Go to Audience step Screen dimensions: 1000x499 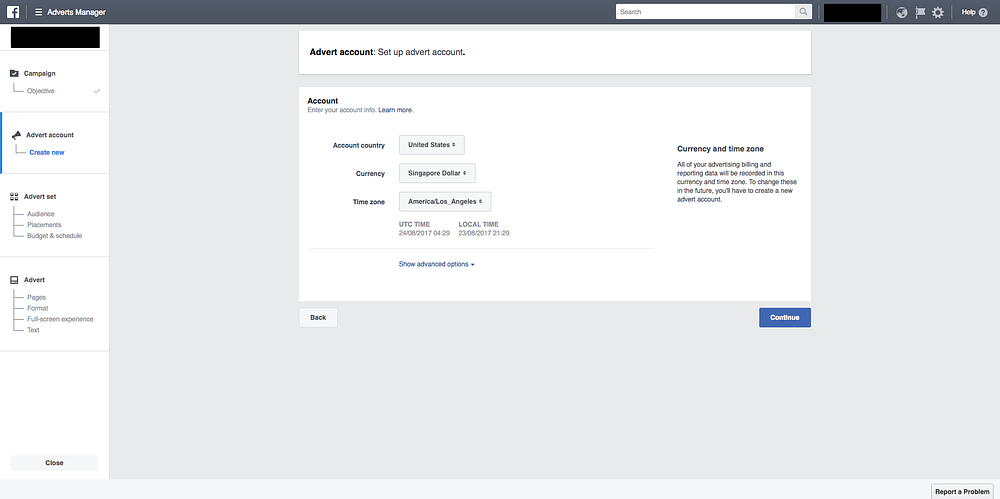click(41, 214)
